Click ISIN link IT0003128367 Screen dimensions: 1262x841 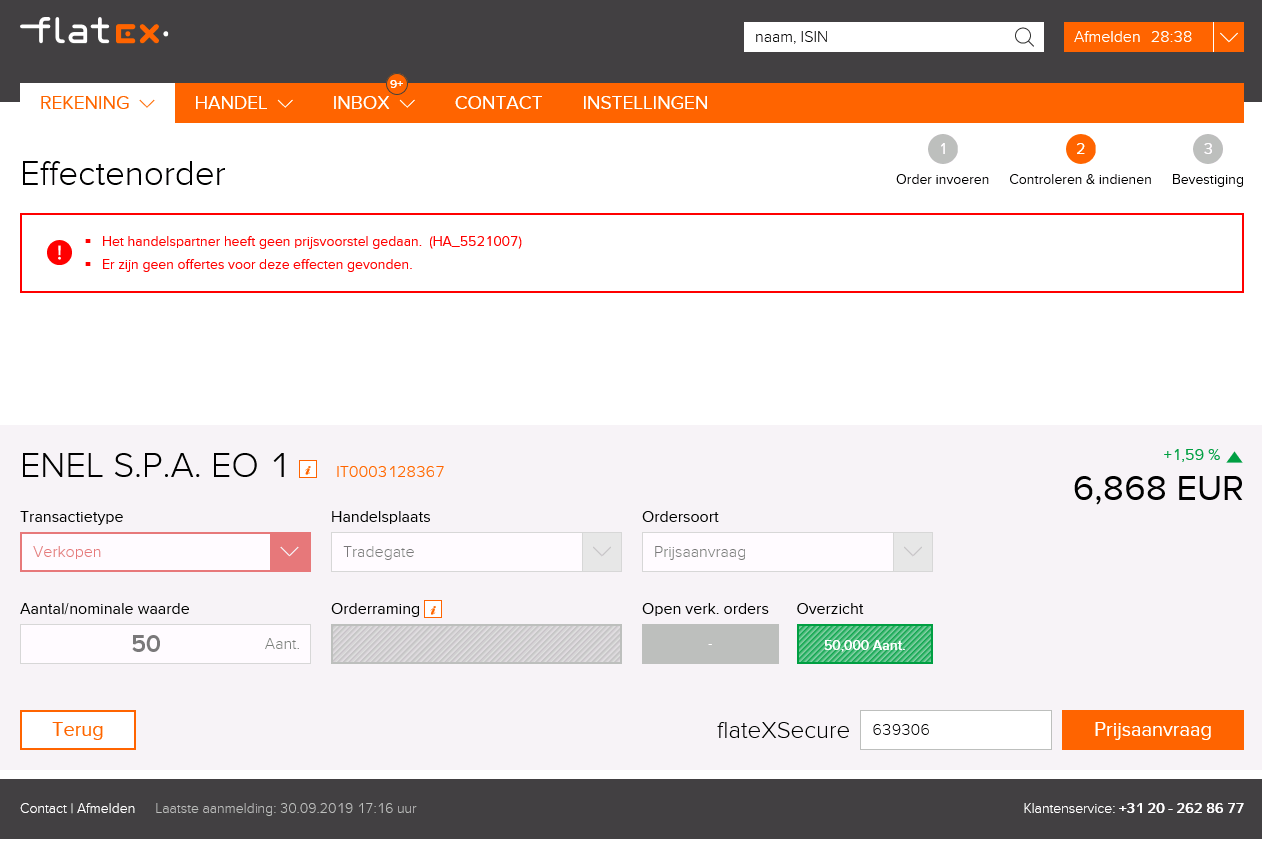390,472
